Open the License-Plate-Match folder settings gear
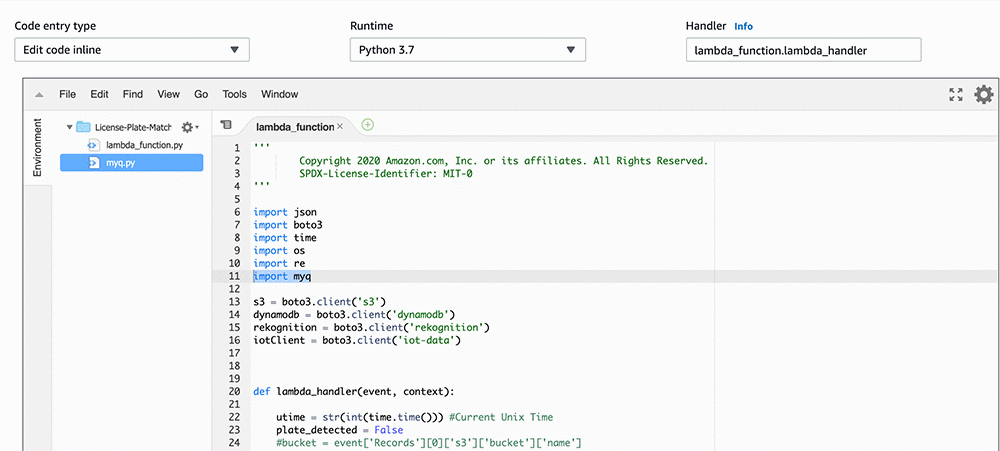1000x451 pixels. click(190, 127)
